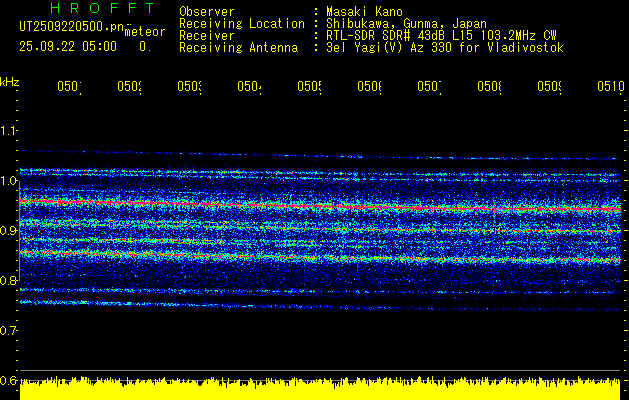Select observer name Masaki Kano

364,11
